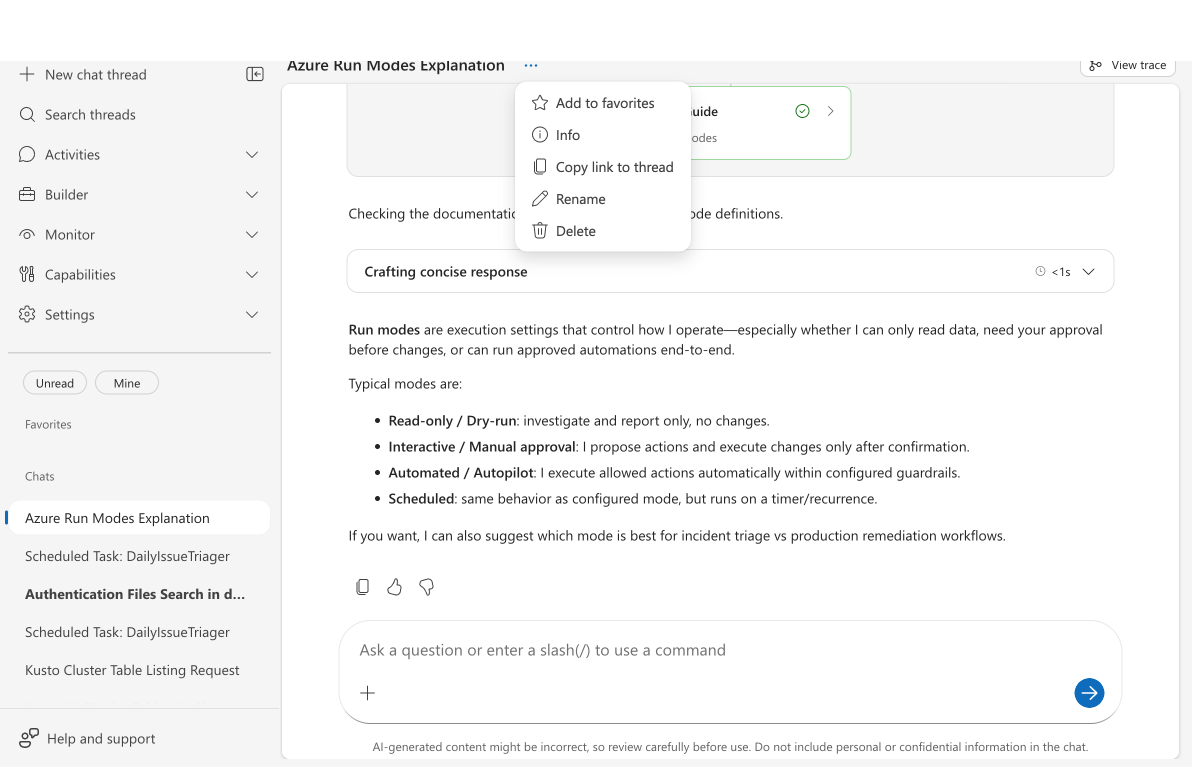1192x767 pixels.
Task: Open Help and support
Action: (x=87, y=738)
